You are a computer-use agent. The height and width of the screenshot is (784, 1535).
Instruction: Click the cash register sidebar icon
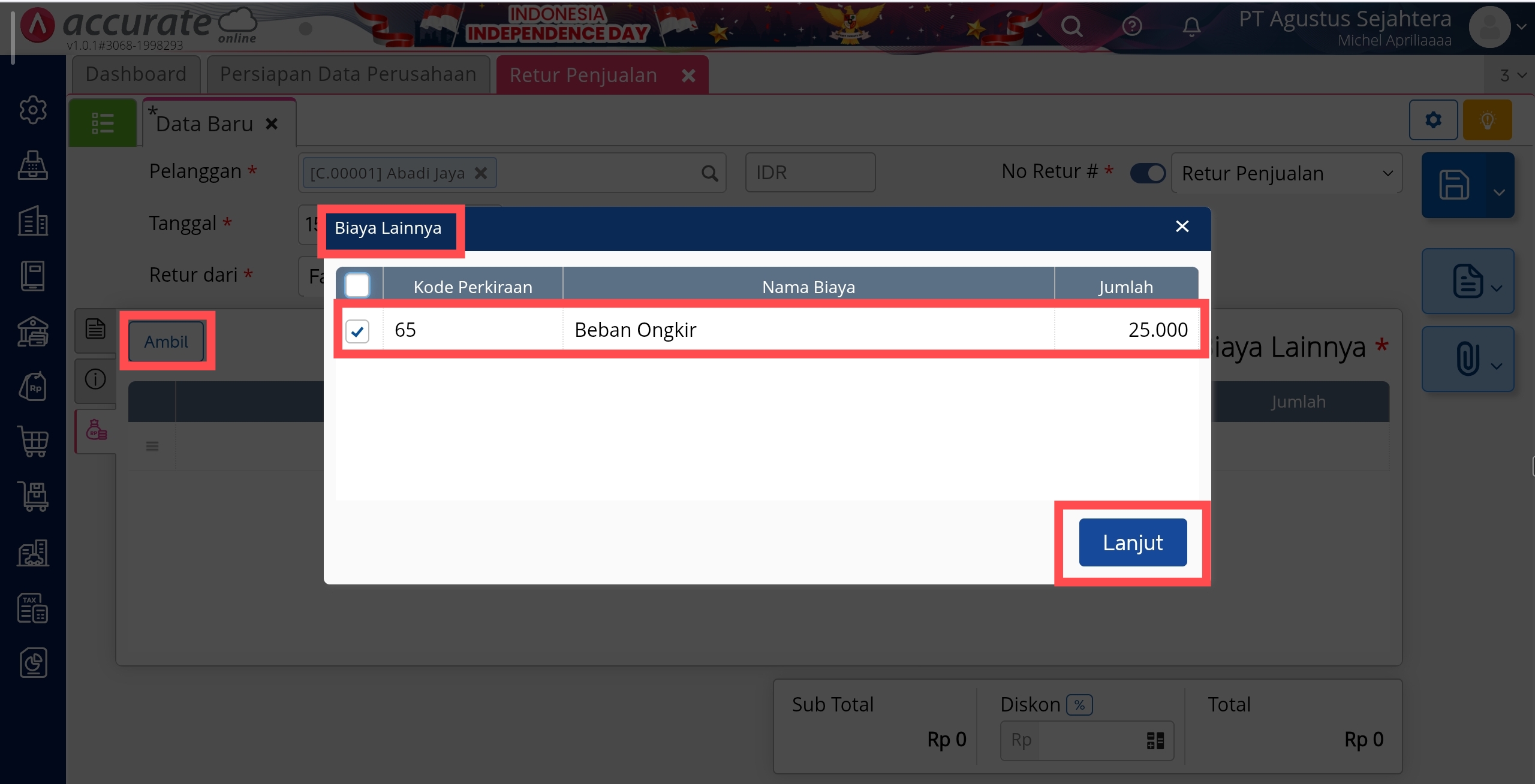tap(33, 165)
